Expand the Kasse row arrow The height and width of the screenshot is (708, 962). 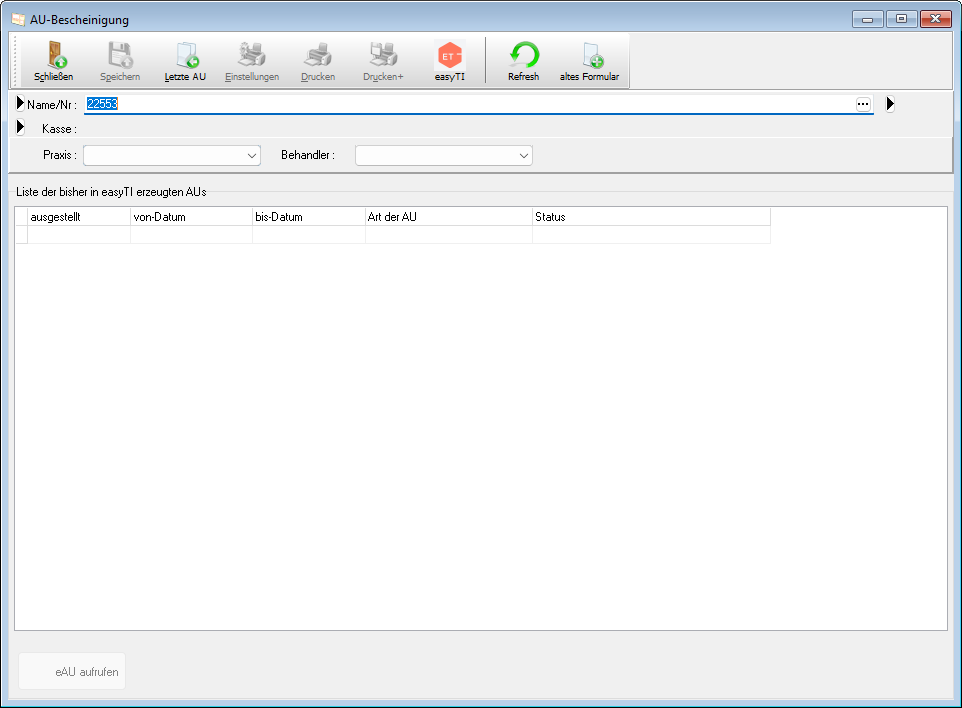[20, 128]
